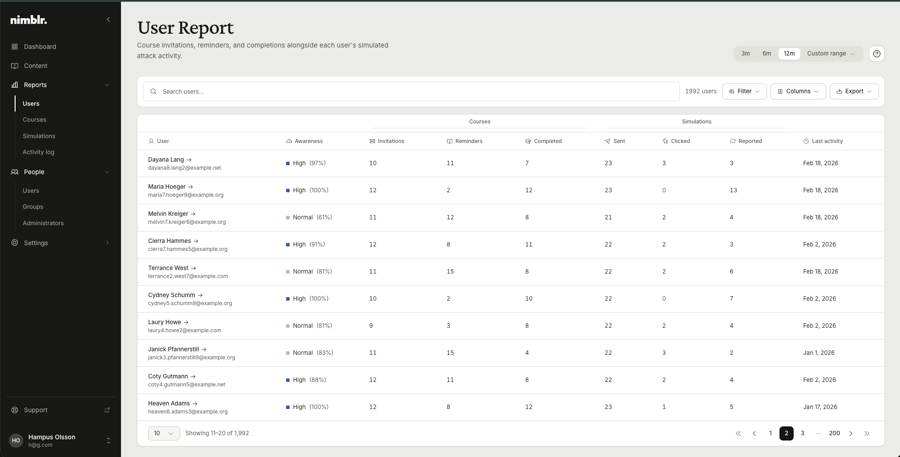The width and height of the screenshot is (900, 457).
Task: Select the 6m time range
Action: tap(766, 53)
